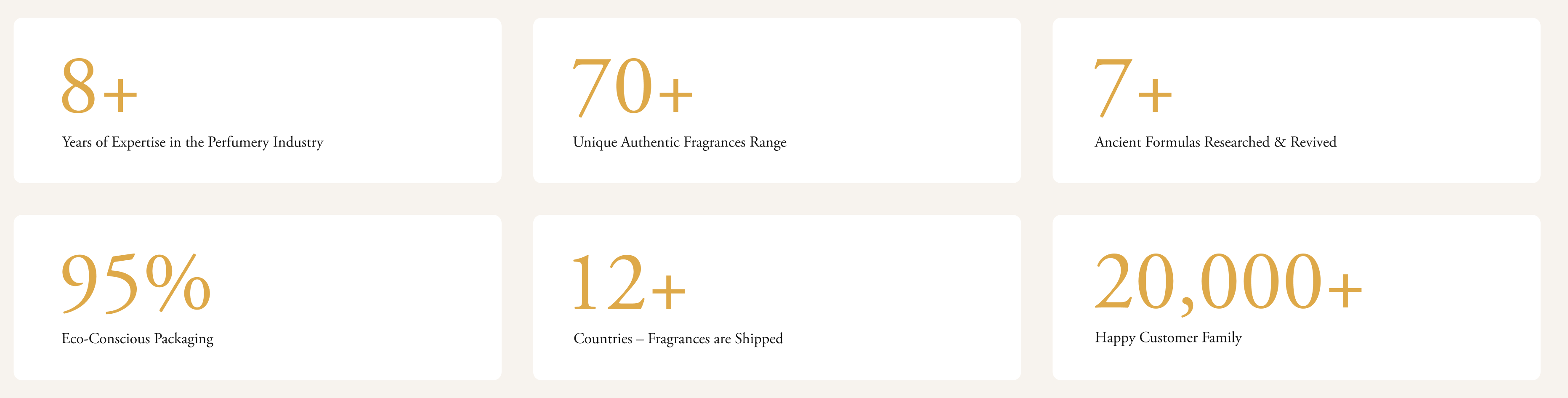
Task: Select the 'Years of Expertise in the Perfumery Industry' text
Action: 192,142
